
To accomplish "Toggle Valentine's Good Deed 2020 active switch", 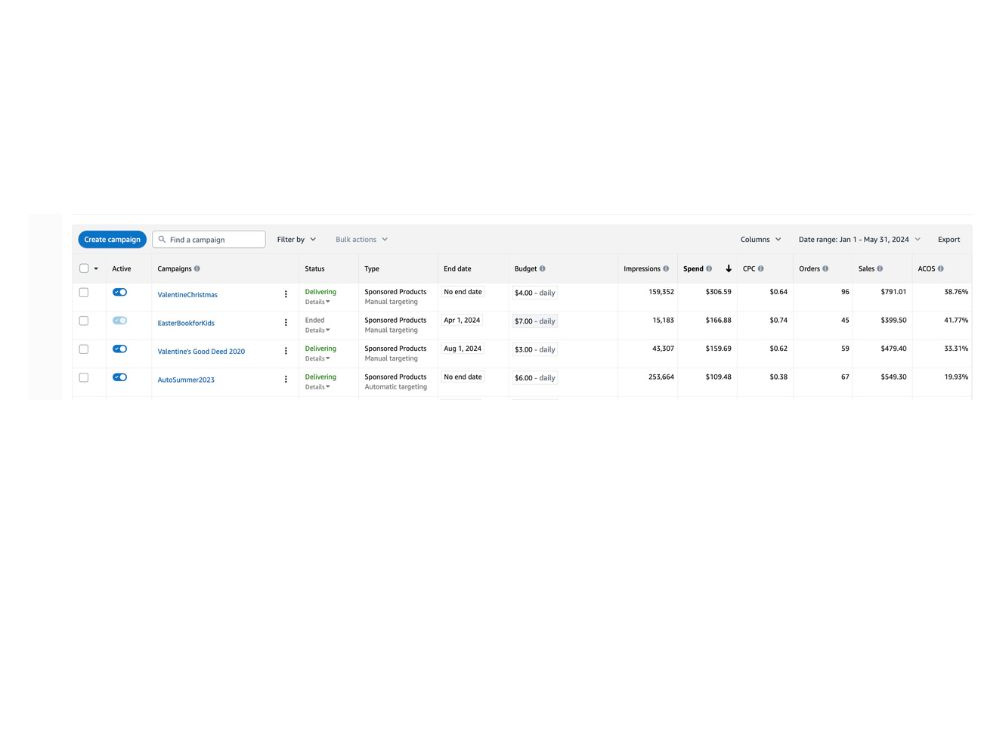I will pyautogui.click(x=120, y=349).
